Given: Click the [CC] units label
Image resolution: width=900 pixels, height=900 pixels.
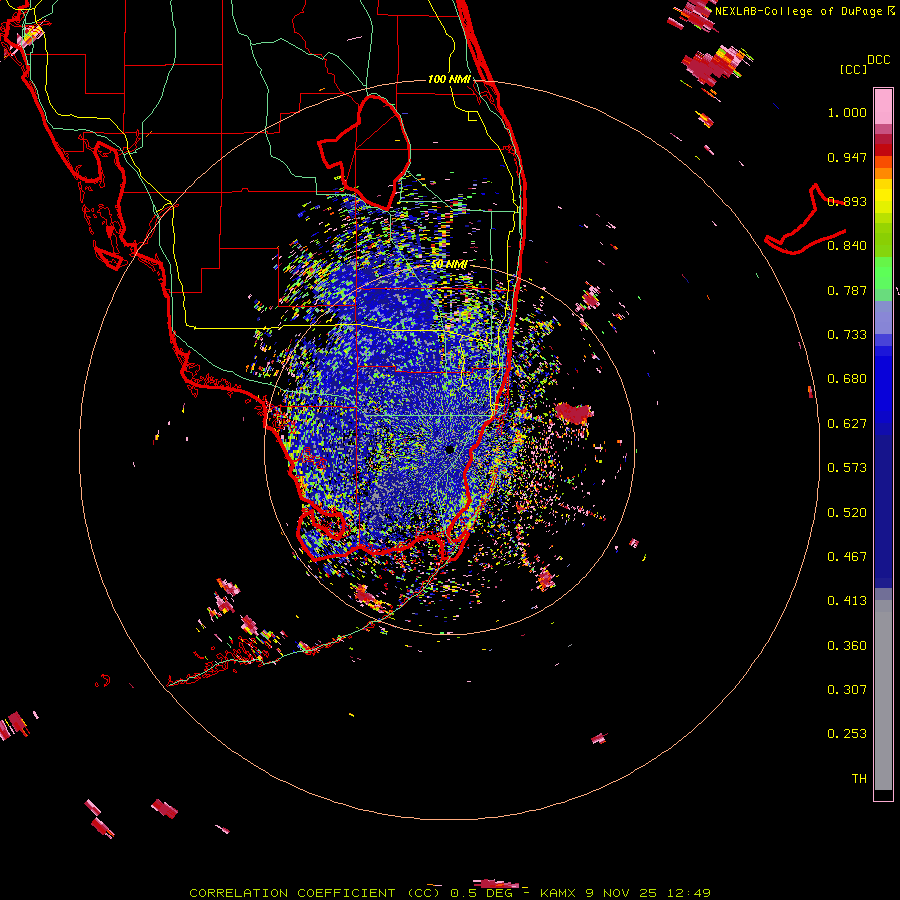Looking at the screenshot, I should 854,69.
